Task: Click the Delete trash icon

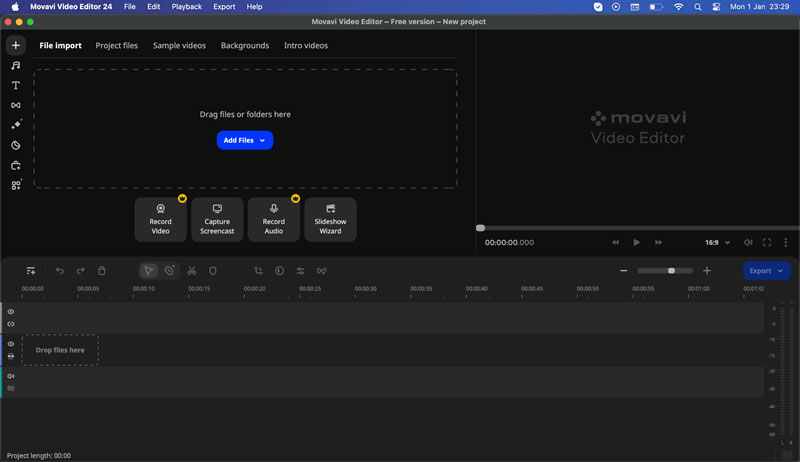Action: tap(102, 271)
